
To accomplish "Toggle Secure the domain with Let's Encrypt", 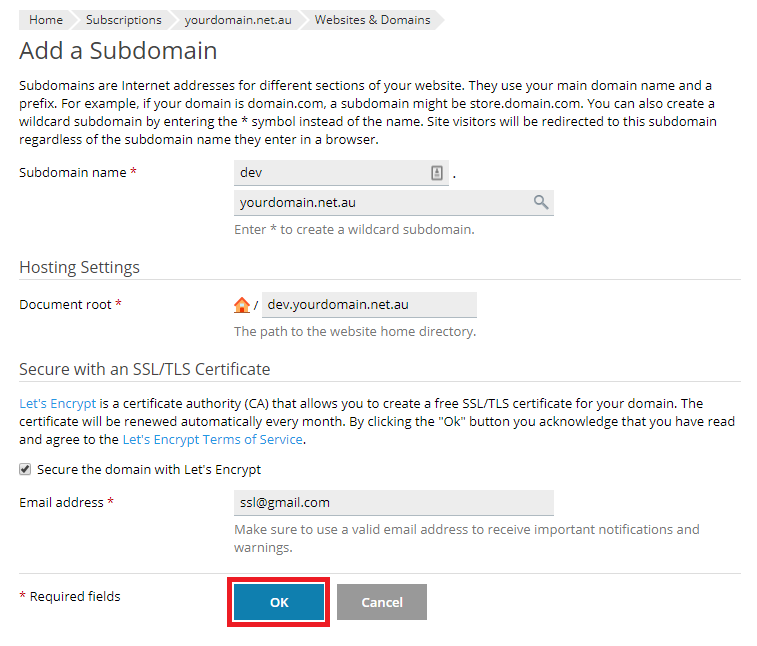I will pos(25,469).
